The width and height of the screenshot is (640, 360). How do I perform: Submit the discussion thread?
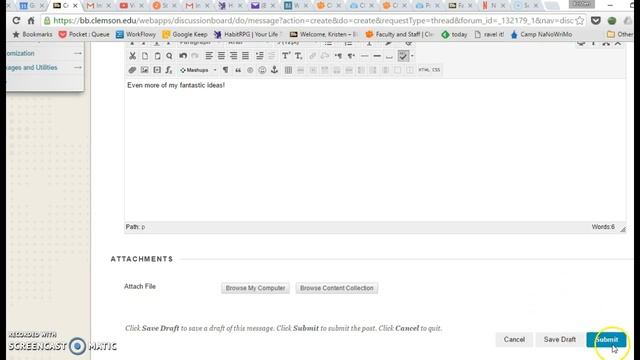pyautogui.click(x=607, y=340)
